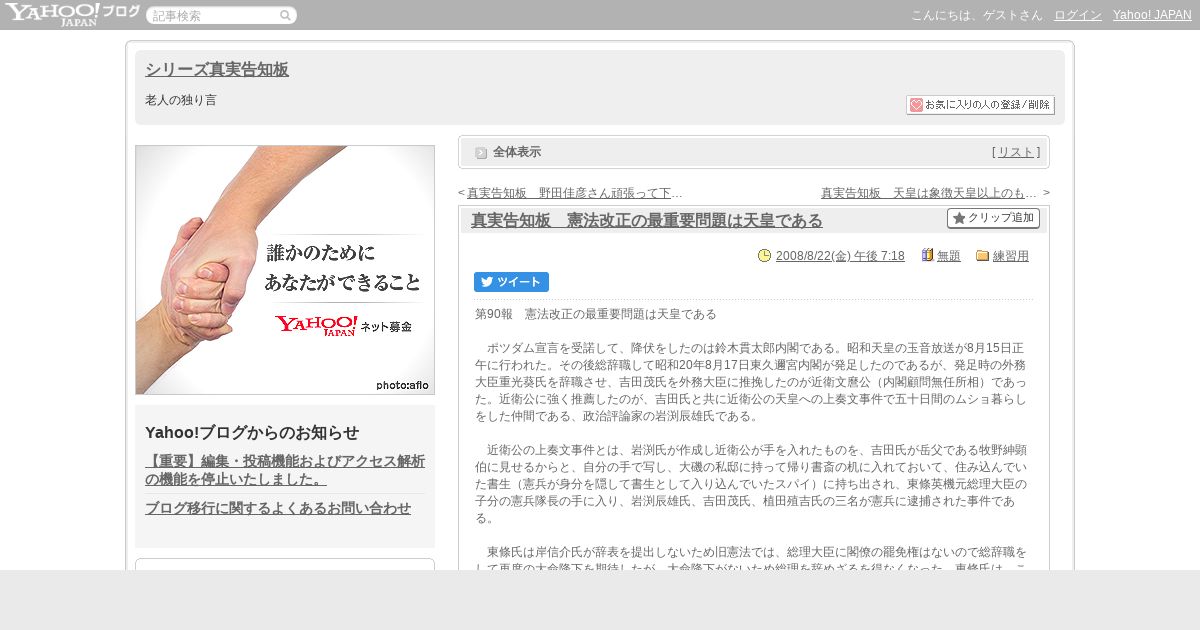
Task: Click the greeting こんにちは、ゲストさん
Action: click(x=977, y=15)
